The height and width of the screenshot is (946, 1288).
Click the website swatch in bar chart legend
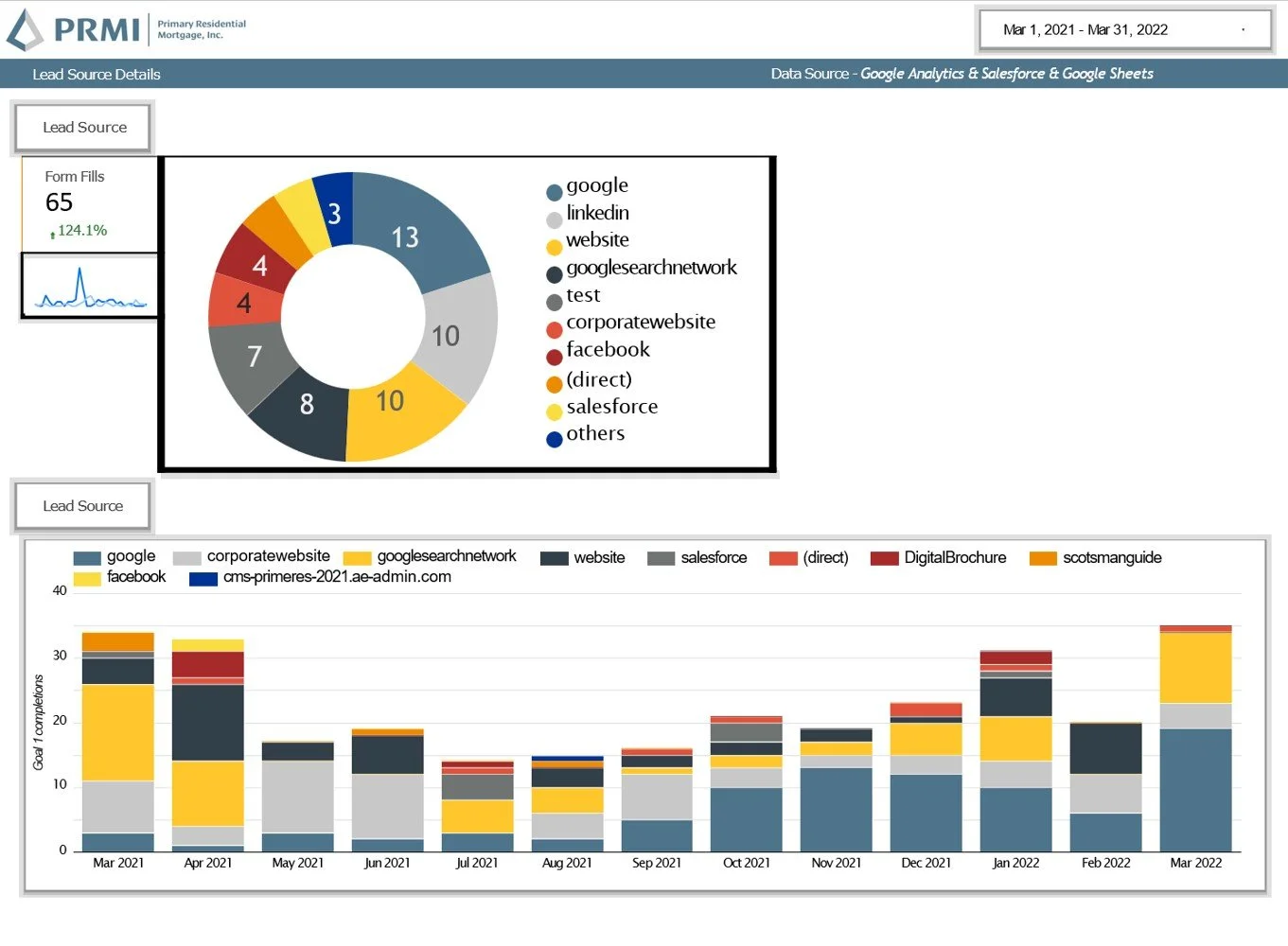tap(555, 558)
